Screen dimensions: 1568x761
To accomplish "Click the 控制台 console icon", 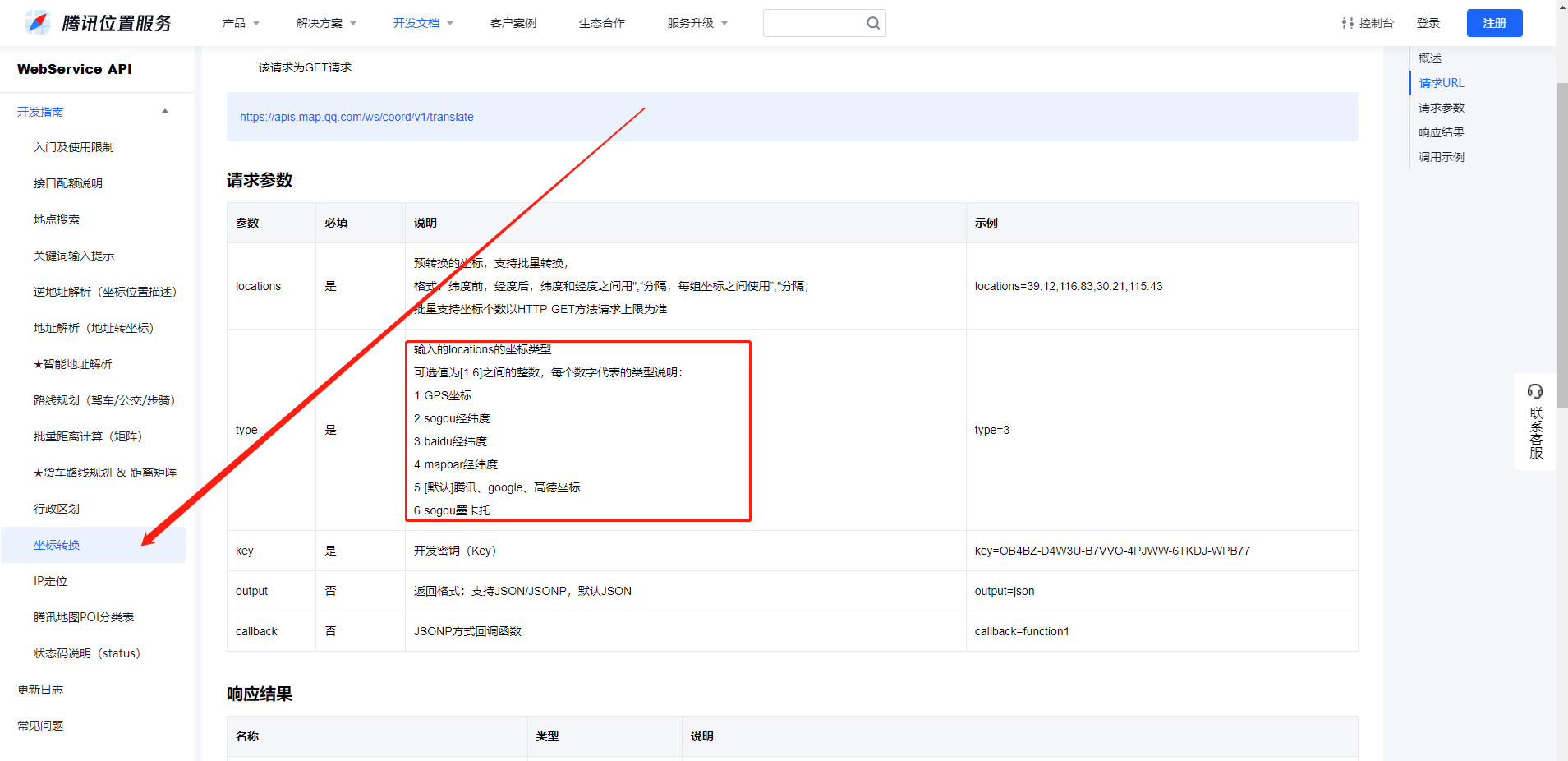I will (1348, 23).
